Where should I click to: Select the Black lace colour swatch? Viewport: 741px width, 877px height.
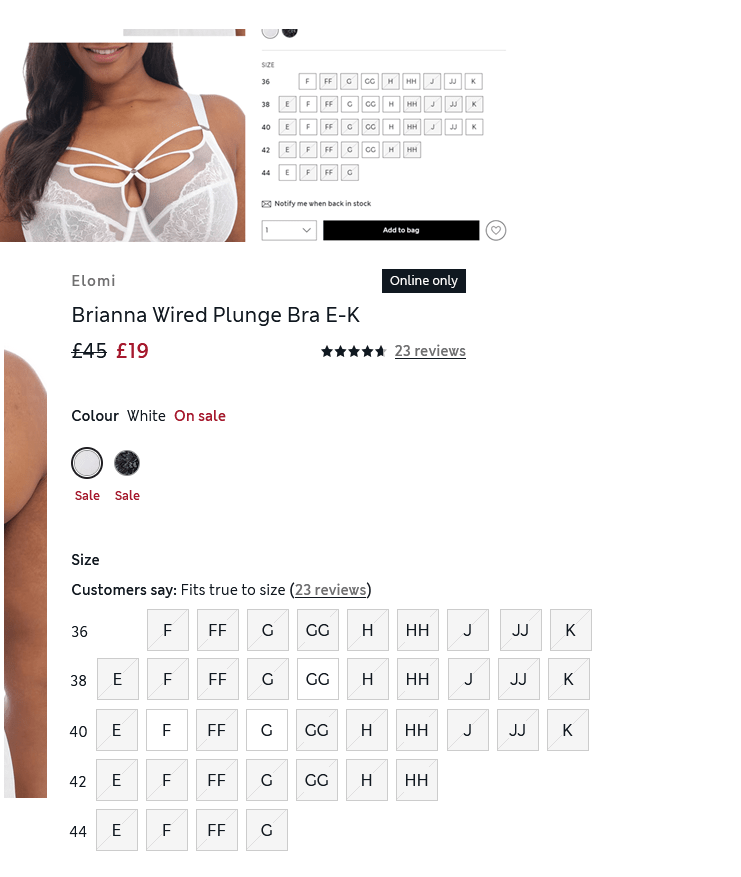(x=127, y=463)
